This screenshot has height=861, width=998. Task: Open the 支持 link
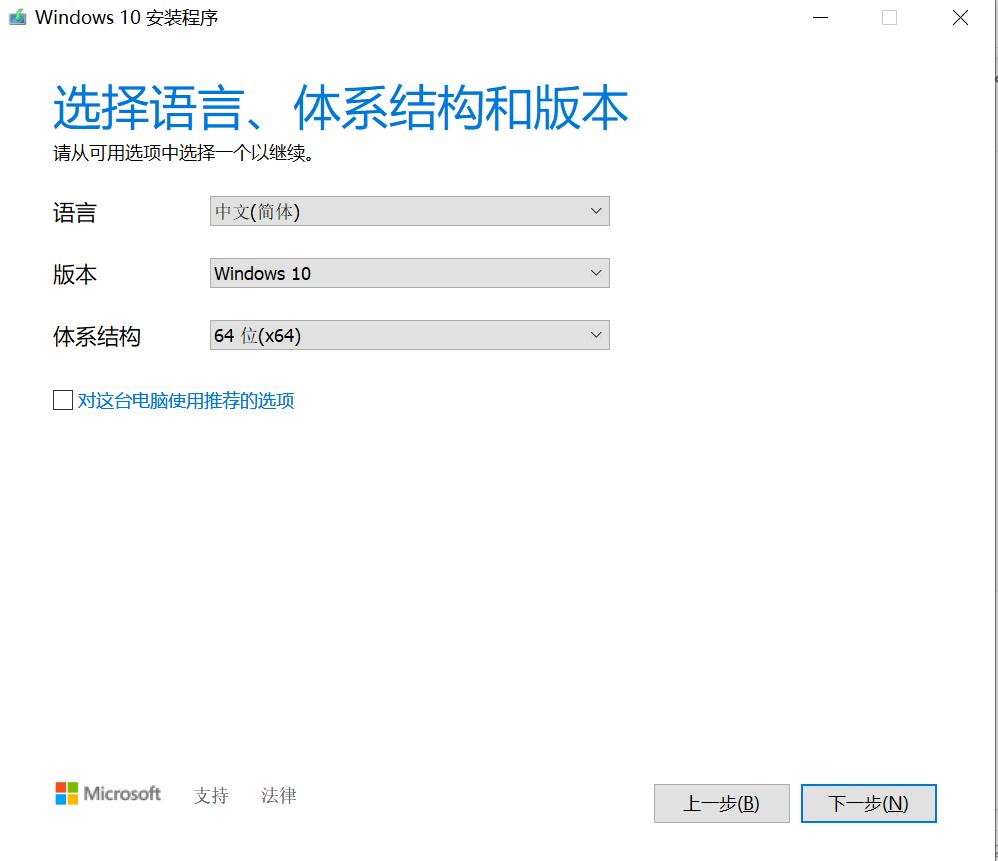[x=209, y=795]
